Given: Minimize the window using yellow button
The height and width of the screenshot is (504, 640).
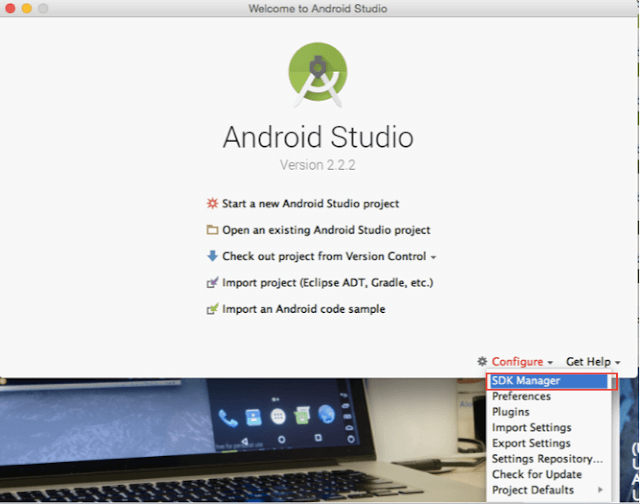Looking at the screenshot, I should tap(27, 8).
